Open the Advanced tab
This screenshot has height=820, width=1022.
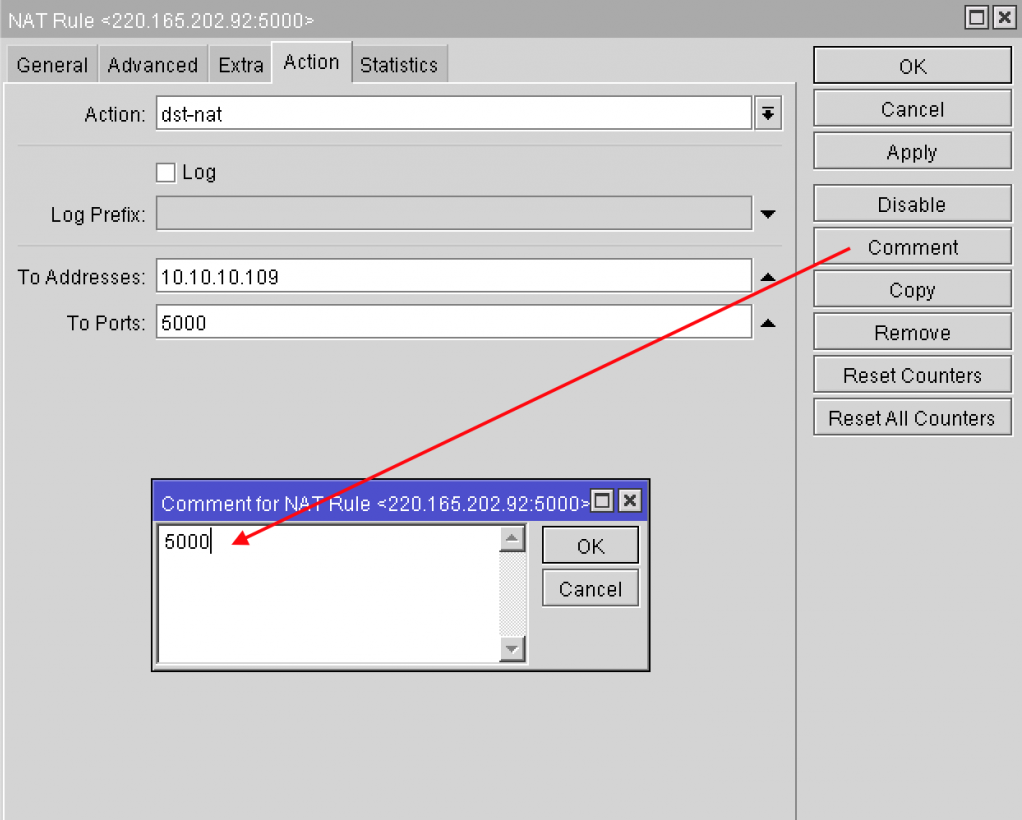(x=152, y=65)
